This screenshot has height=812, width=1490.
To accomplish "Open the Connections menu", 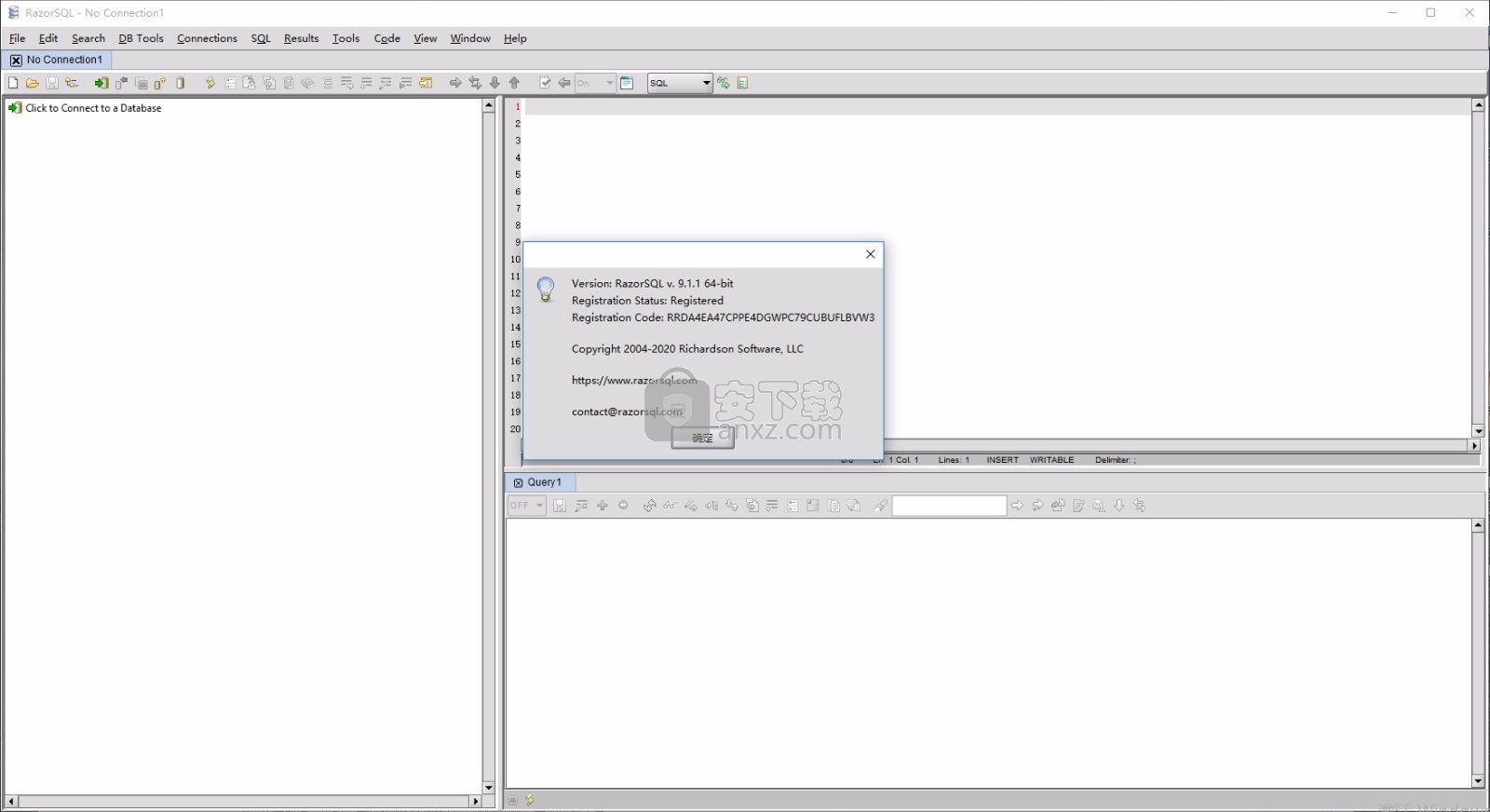I will click(x=207, y=38).
